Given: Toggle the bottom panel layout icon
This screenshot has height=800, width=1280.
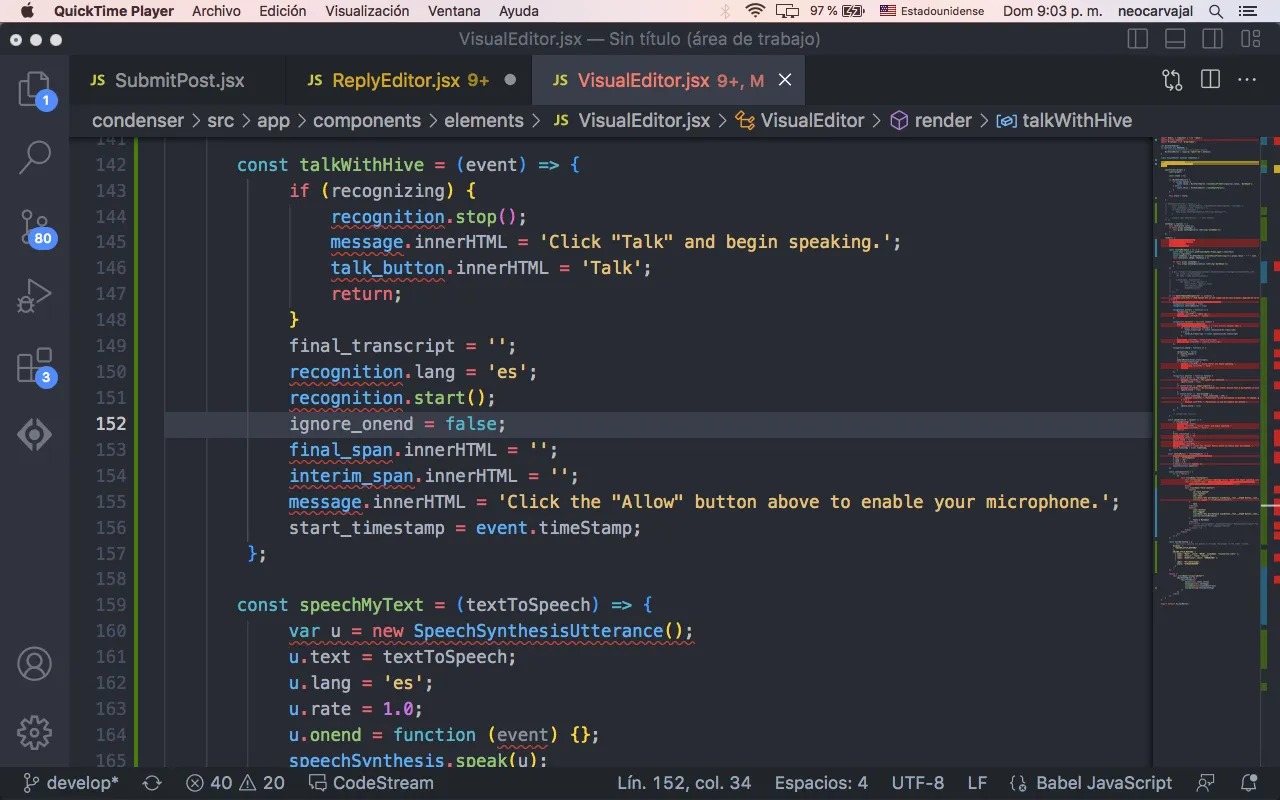Looking at the screenshot, I should 1176,39.
